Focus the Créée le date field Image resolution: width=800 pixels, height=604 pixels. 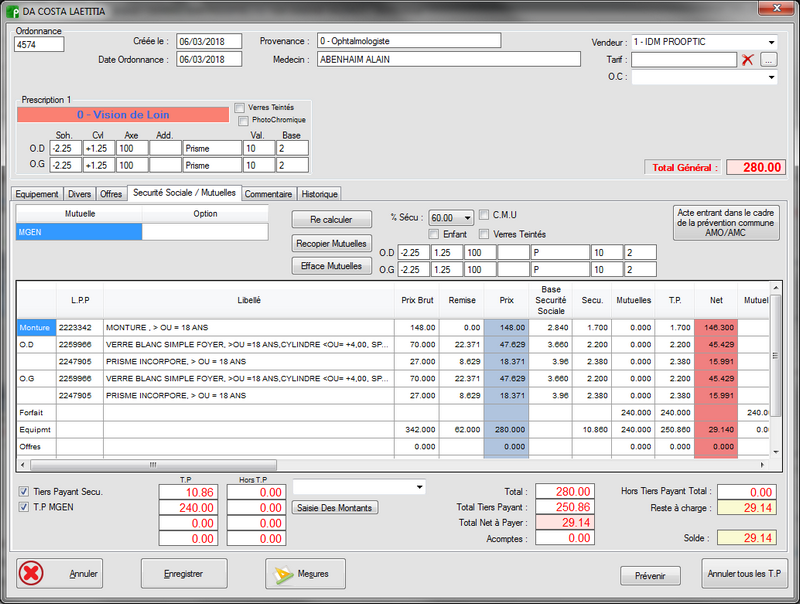[209, 41]
